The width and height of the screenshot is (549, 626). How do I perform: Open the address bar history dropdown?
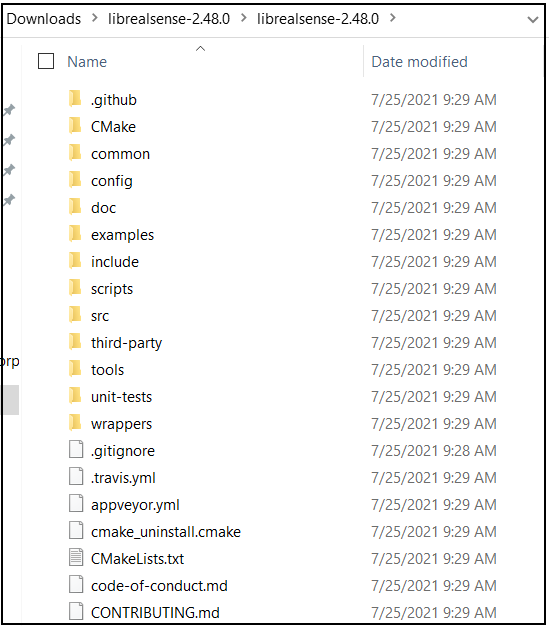533,19
